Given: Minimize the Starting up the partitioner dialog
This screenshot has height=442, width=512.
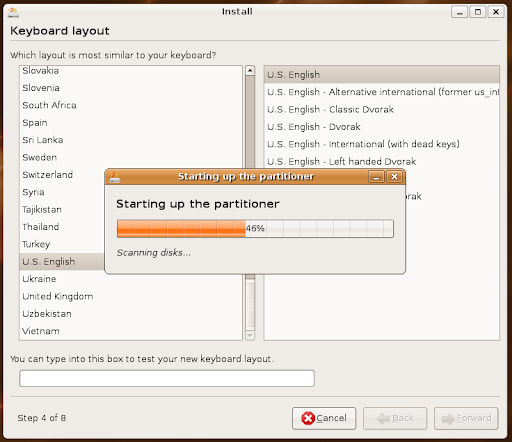Looking at the screenshot, I should click(376, 177).
